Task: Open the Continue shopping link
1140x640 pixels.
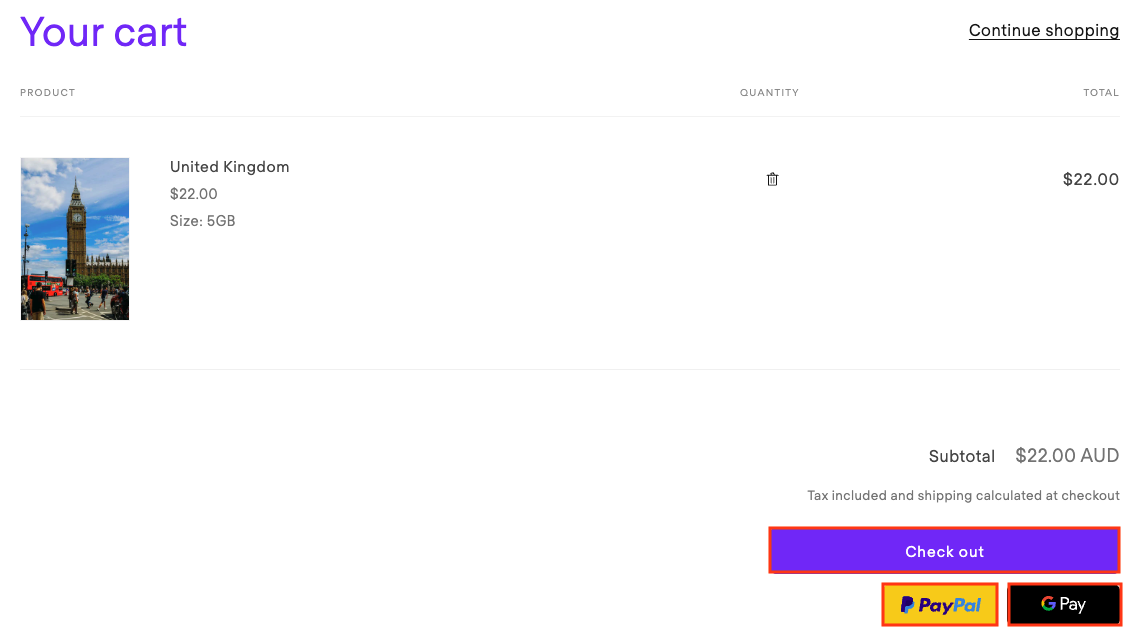Action: point(1044,30)
